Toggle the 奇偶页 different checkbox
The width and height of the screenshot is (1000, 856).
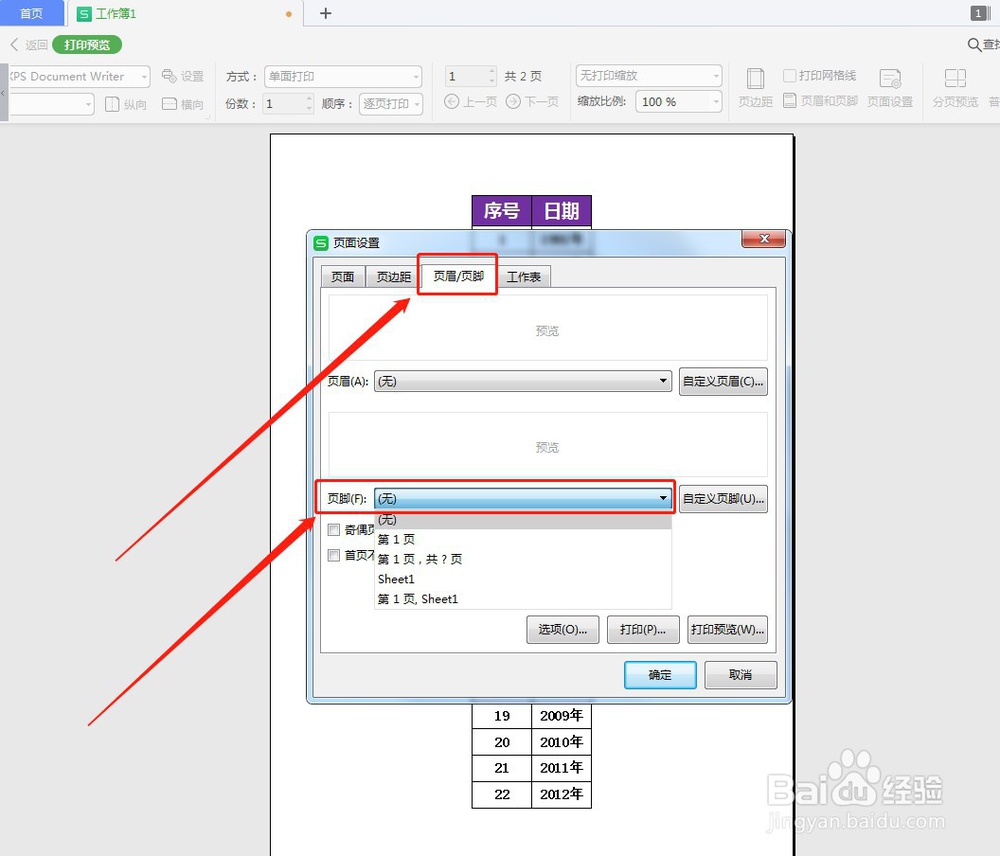334,529
